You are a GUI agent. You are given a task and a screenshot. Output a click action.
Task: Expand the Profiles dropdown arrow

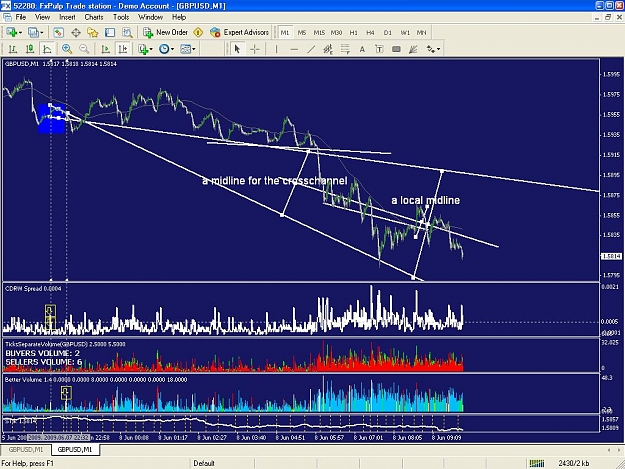coord(42,33)
